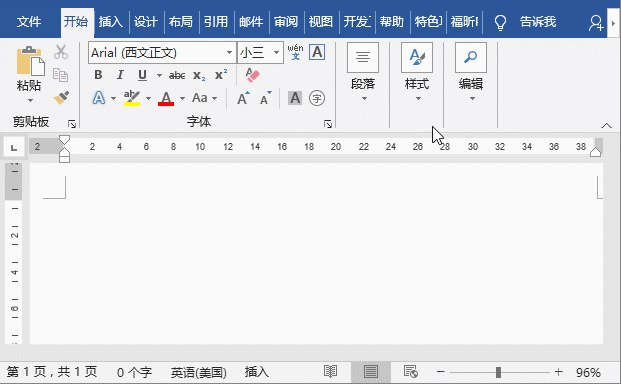Image resolution: width=621 pixels, height=384 pixels.
Task: Toggle superscript formatting
Action: point(221,74)
